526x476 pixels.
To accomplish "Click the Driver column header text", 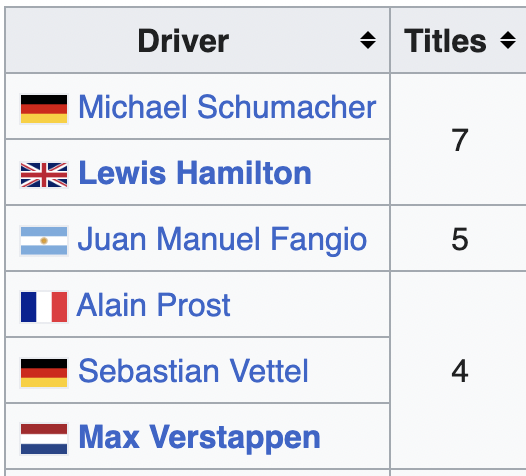I will pos(183,41).
